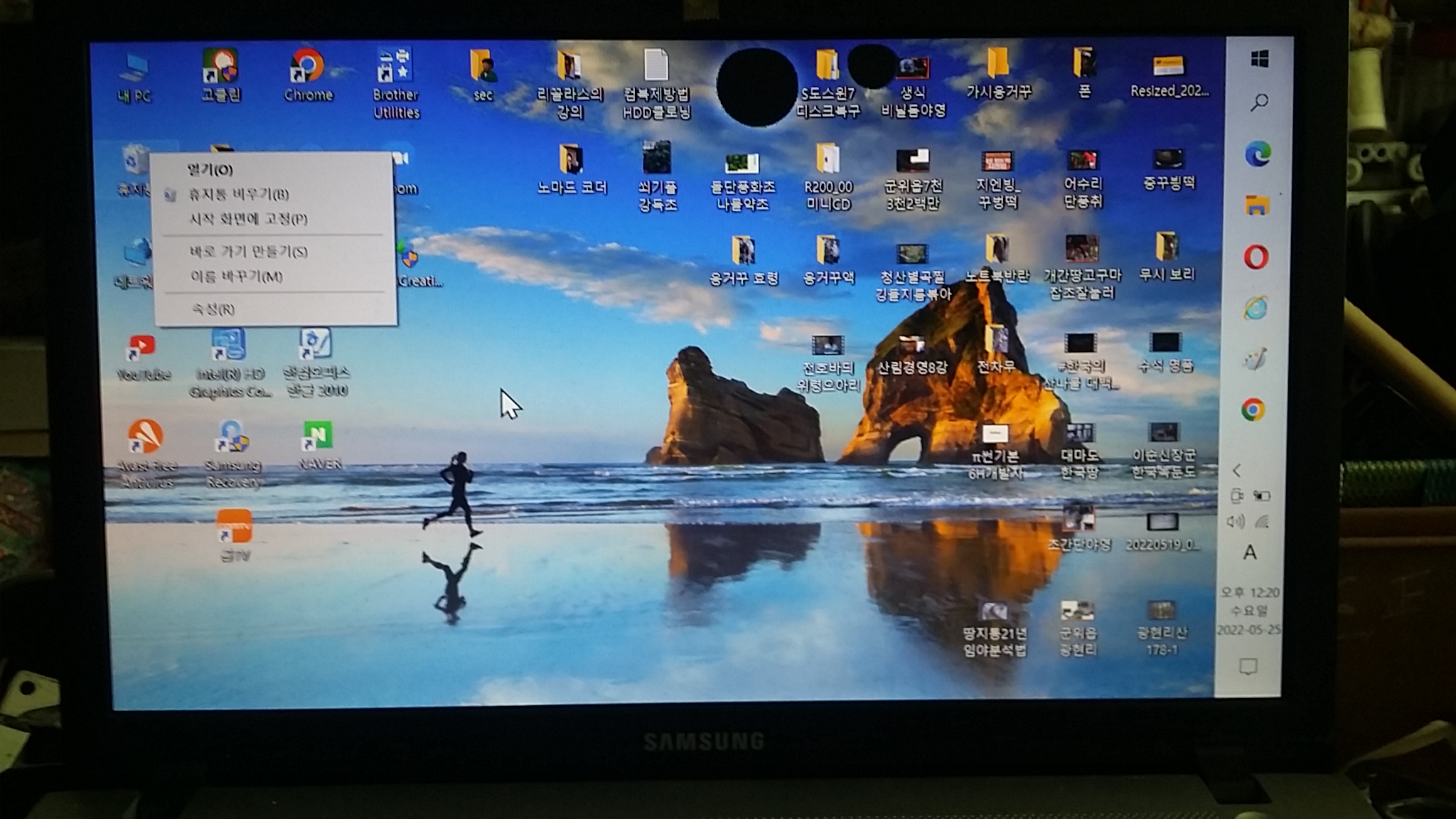The height and width of the screenshot is (819, 1456).
Task: Open the 산림경영8강 file
Action: click(x=912, y=355)
